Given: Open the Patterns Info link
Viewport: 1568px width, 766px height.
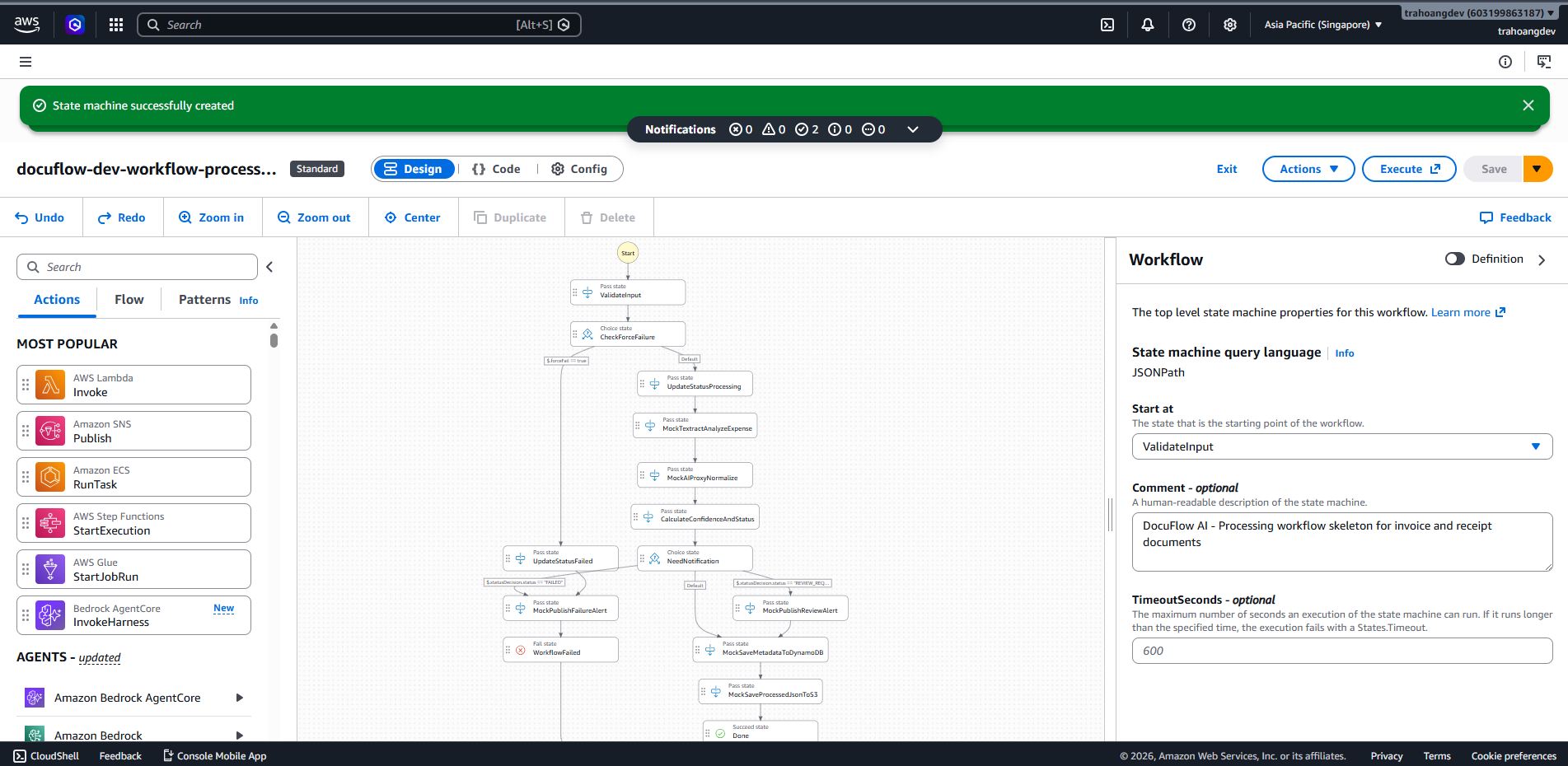Looking at the screenshot, I should (x=249, y=301).
